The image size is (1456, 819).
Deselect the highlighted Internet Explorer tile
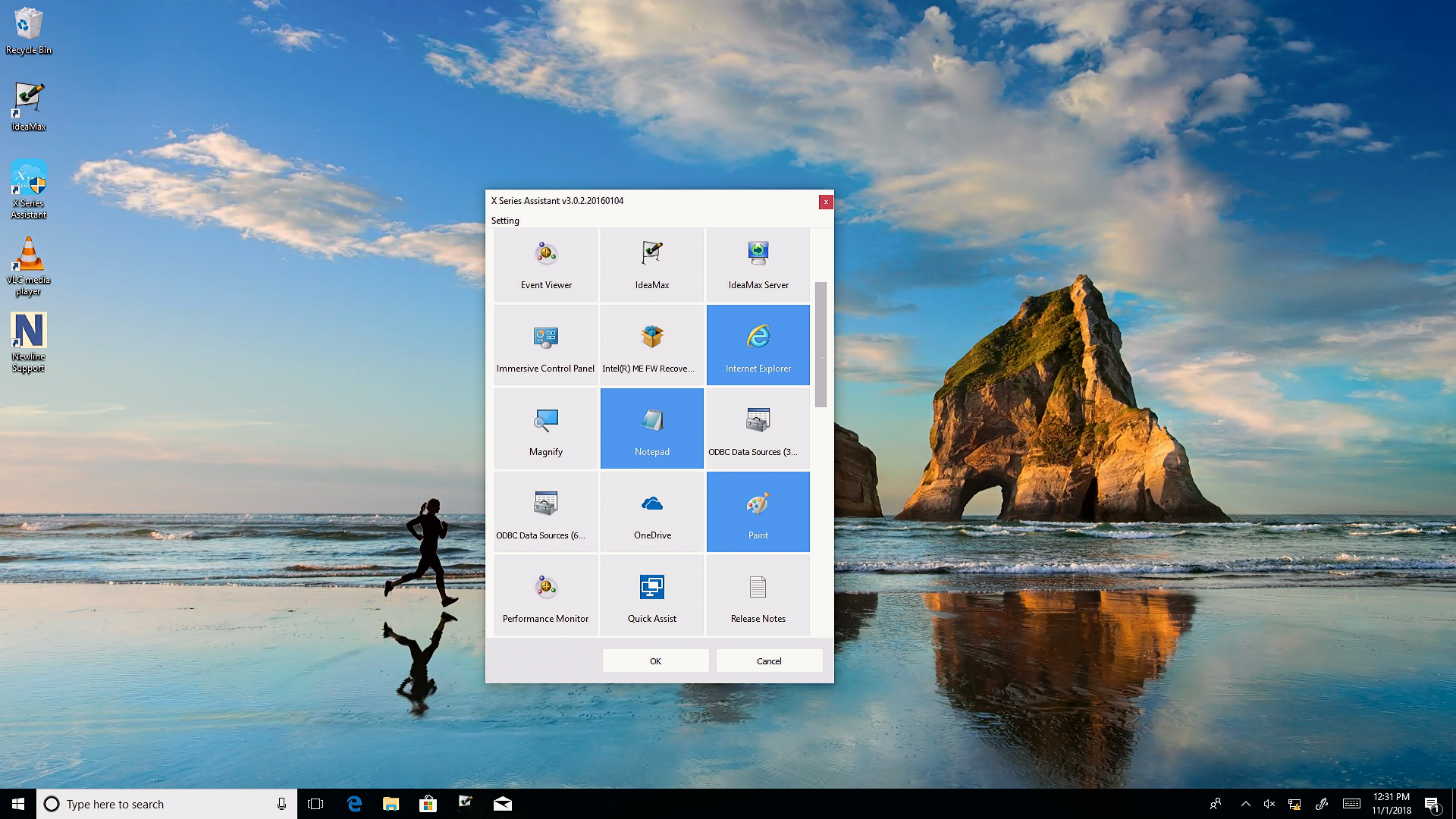[758, 346]
